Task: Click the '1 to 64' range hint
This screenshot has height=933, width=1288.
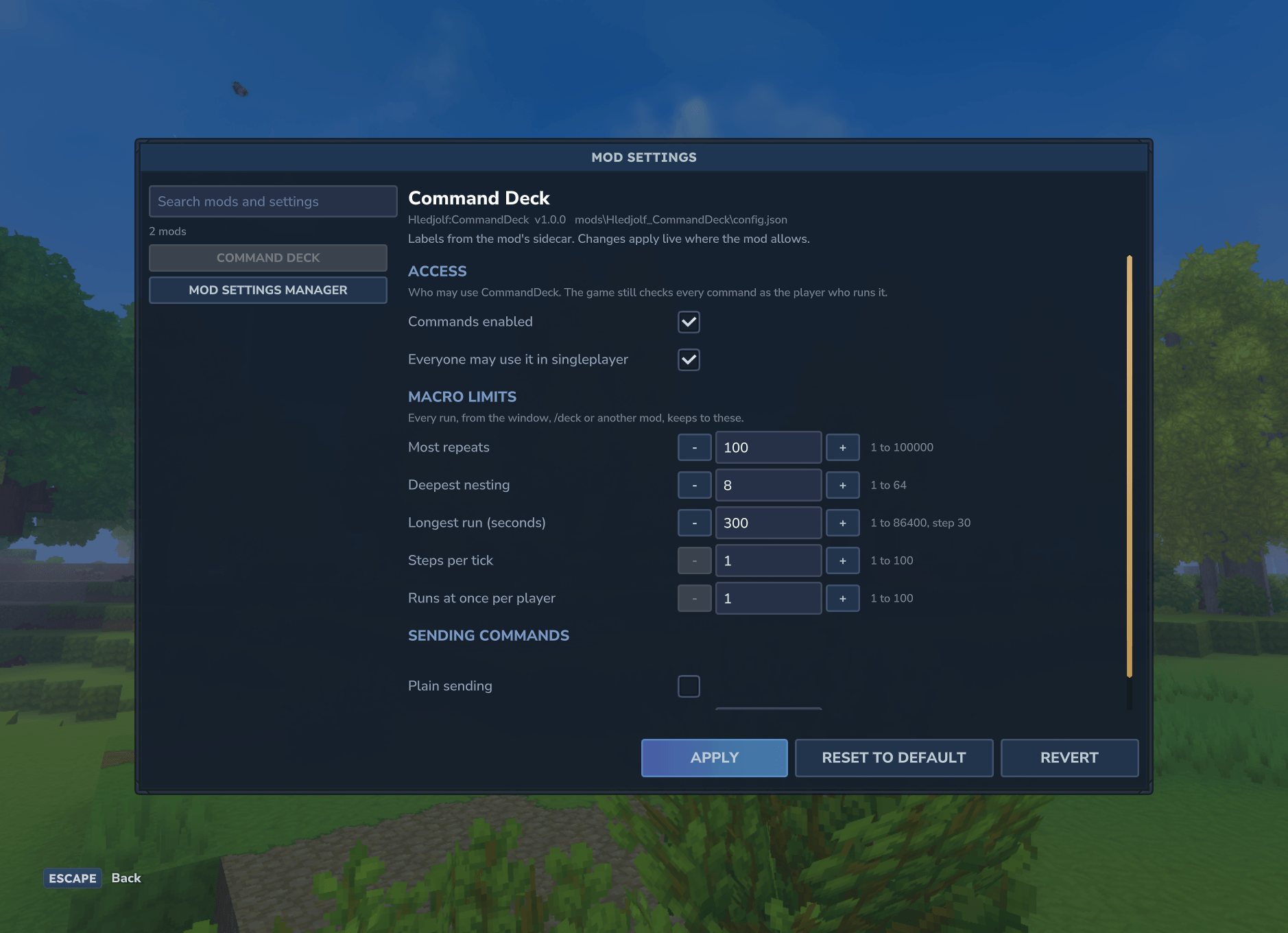Action: point(888,485)
